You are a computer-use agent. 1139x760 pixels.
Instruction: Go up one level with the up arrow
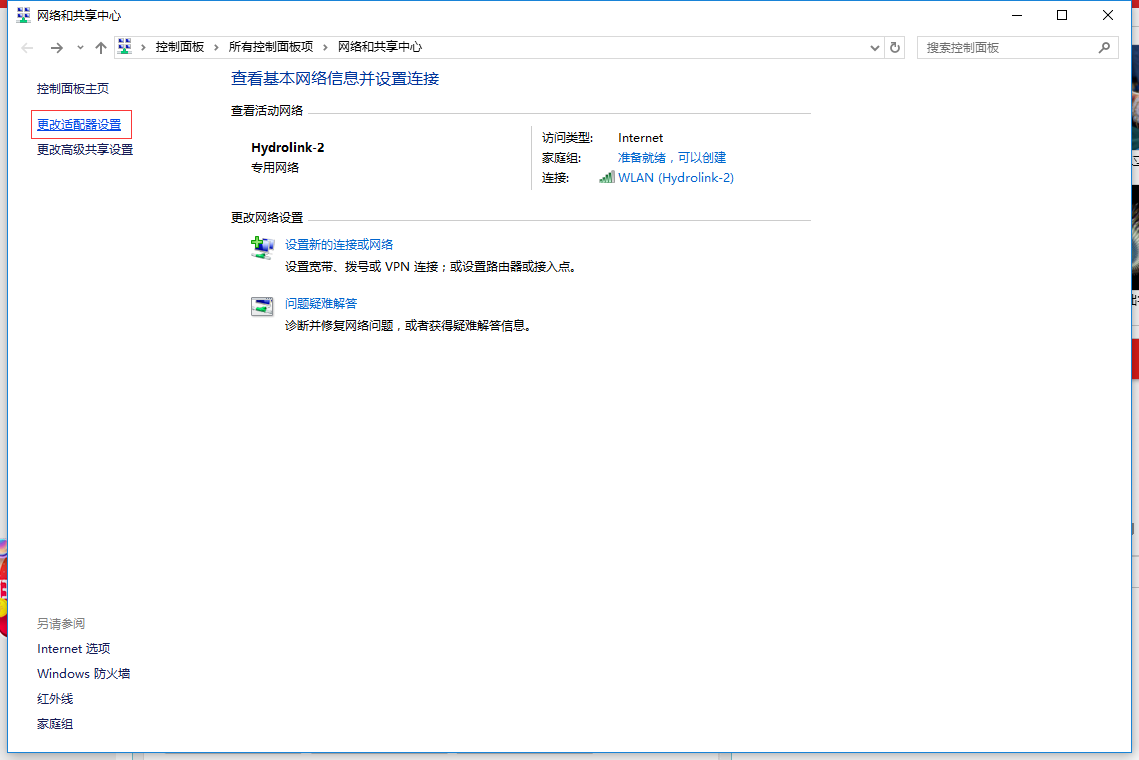point(101,48)
